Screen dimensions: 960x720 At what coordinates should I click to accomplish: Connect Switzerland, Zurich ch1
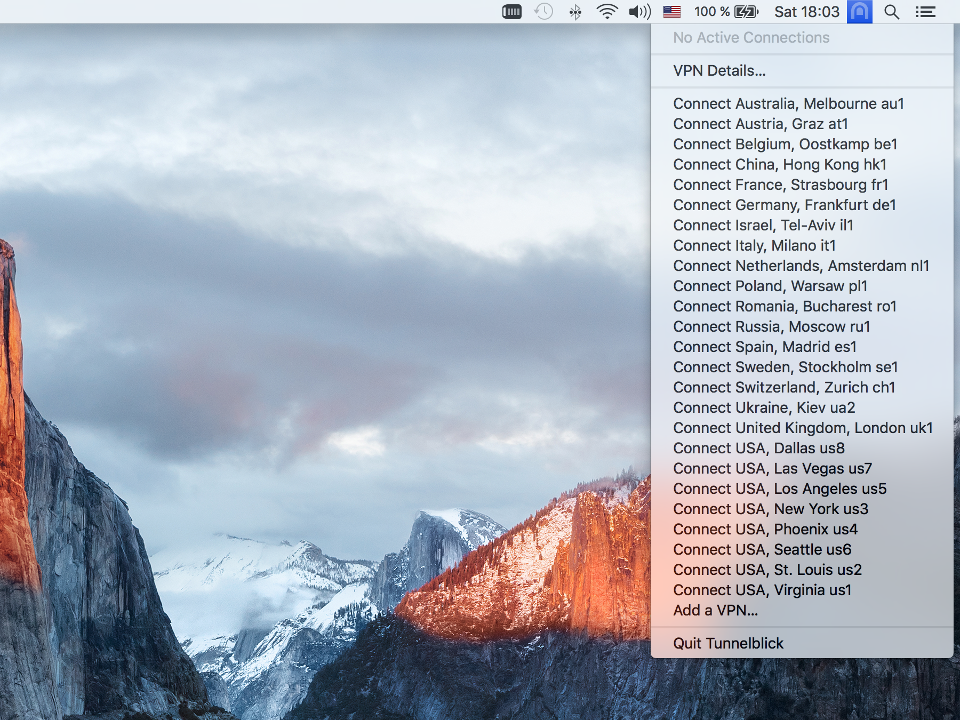click(802, 386)
